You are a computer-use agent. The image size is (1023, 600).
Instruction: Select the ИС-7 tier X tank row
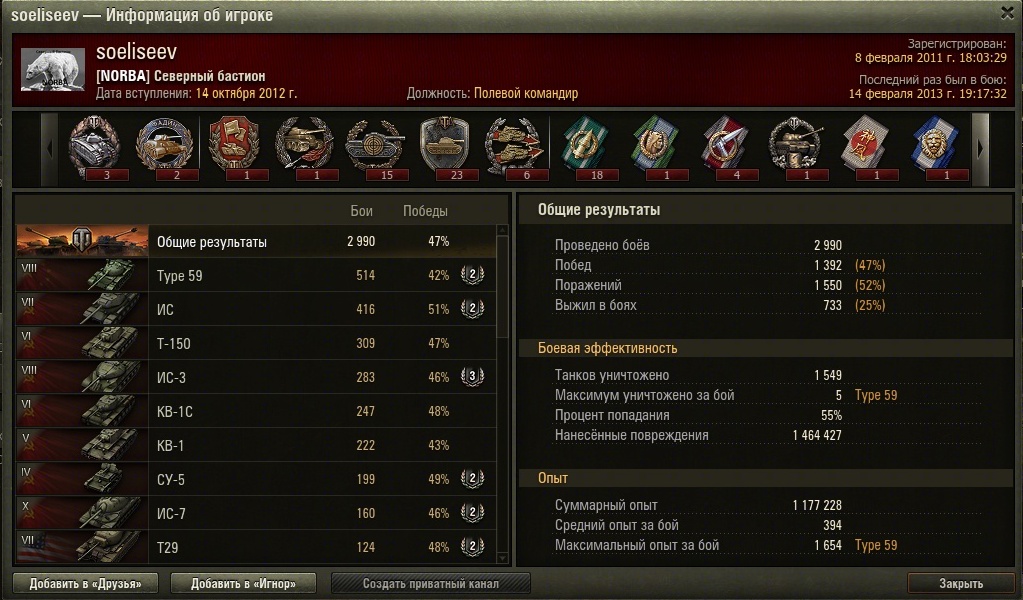click(256, 513)
